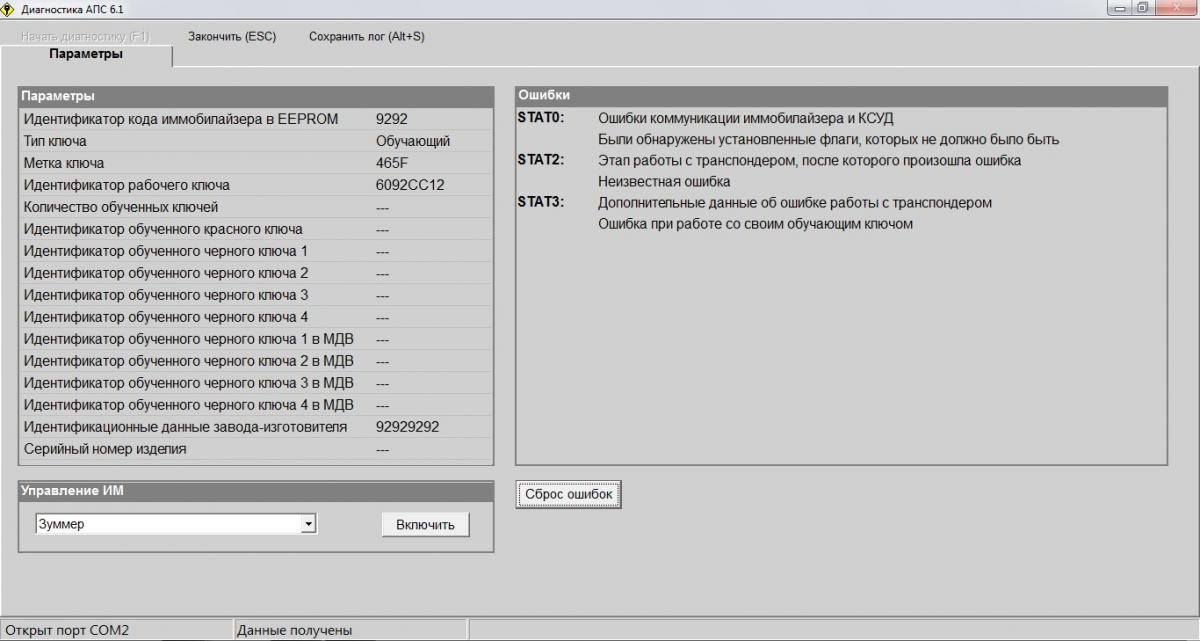
Task: Select row черного ключа 4 в МДВ
Action: (256, 405)
